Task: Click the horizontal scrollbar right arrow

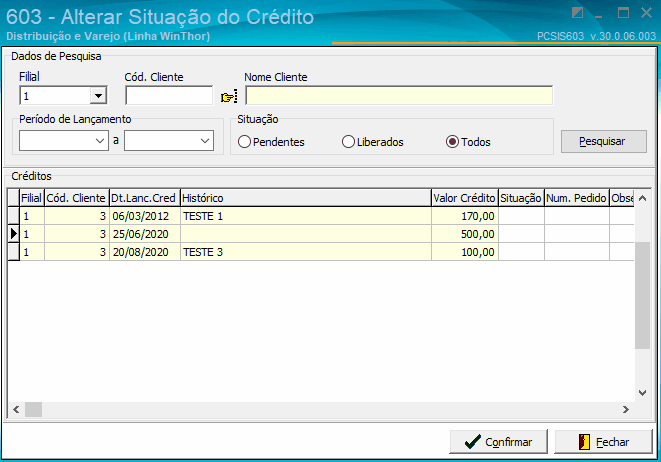Action: 626,409
